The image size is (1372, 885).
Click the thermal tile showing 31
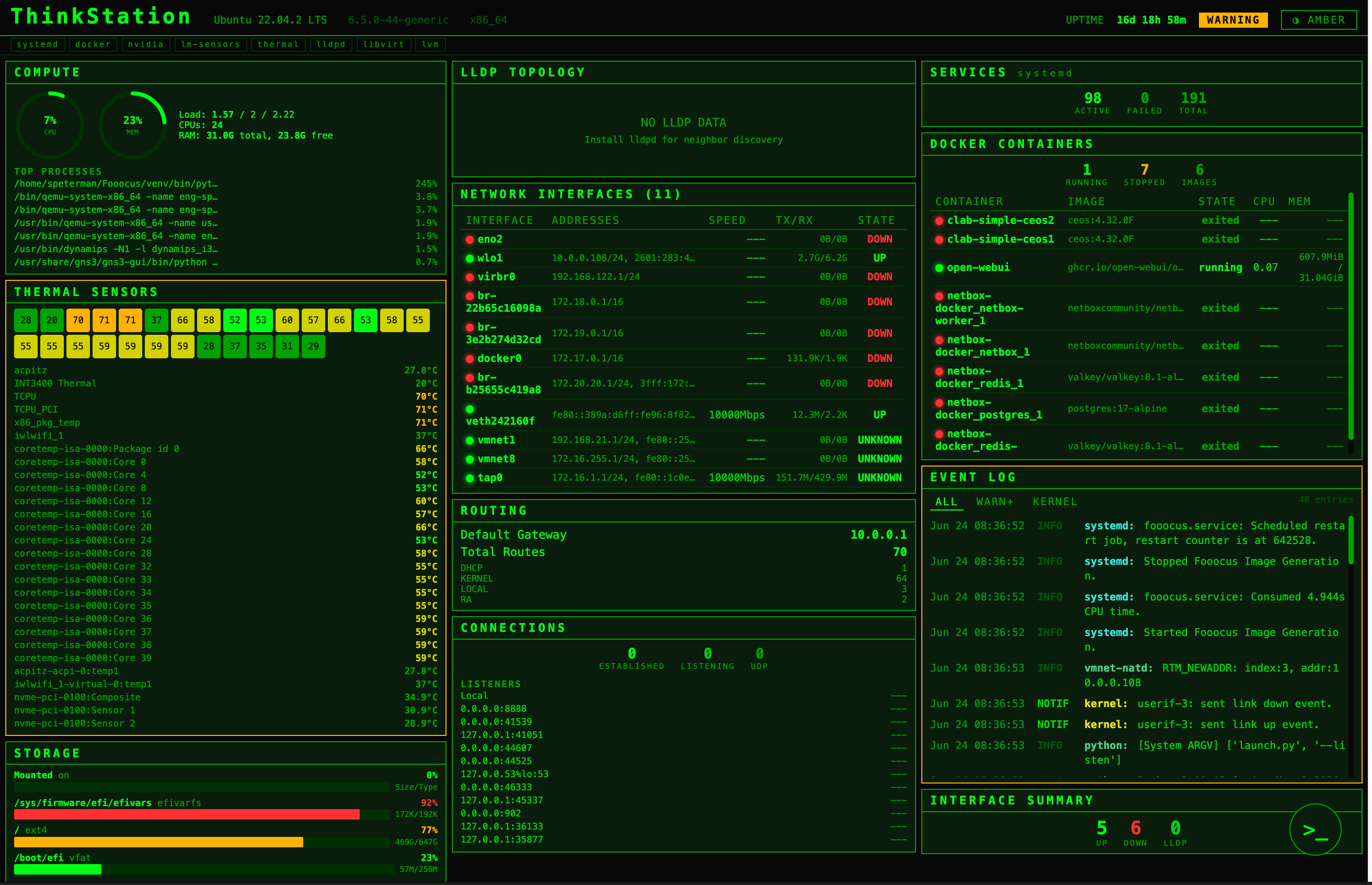point(287,347)
